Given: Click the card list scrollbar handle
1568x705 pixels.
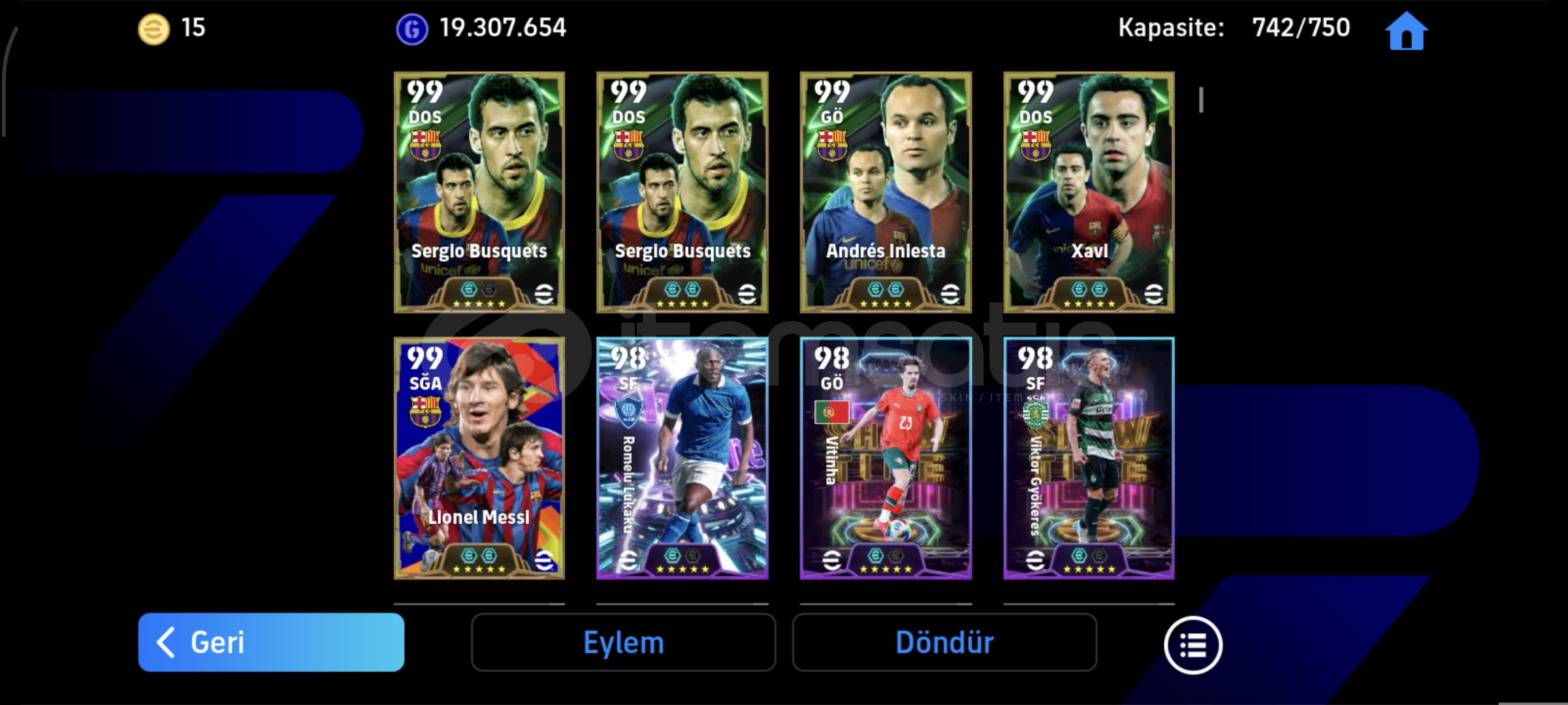Looking at the screenshot, I should (1201, 100).
